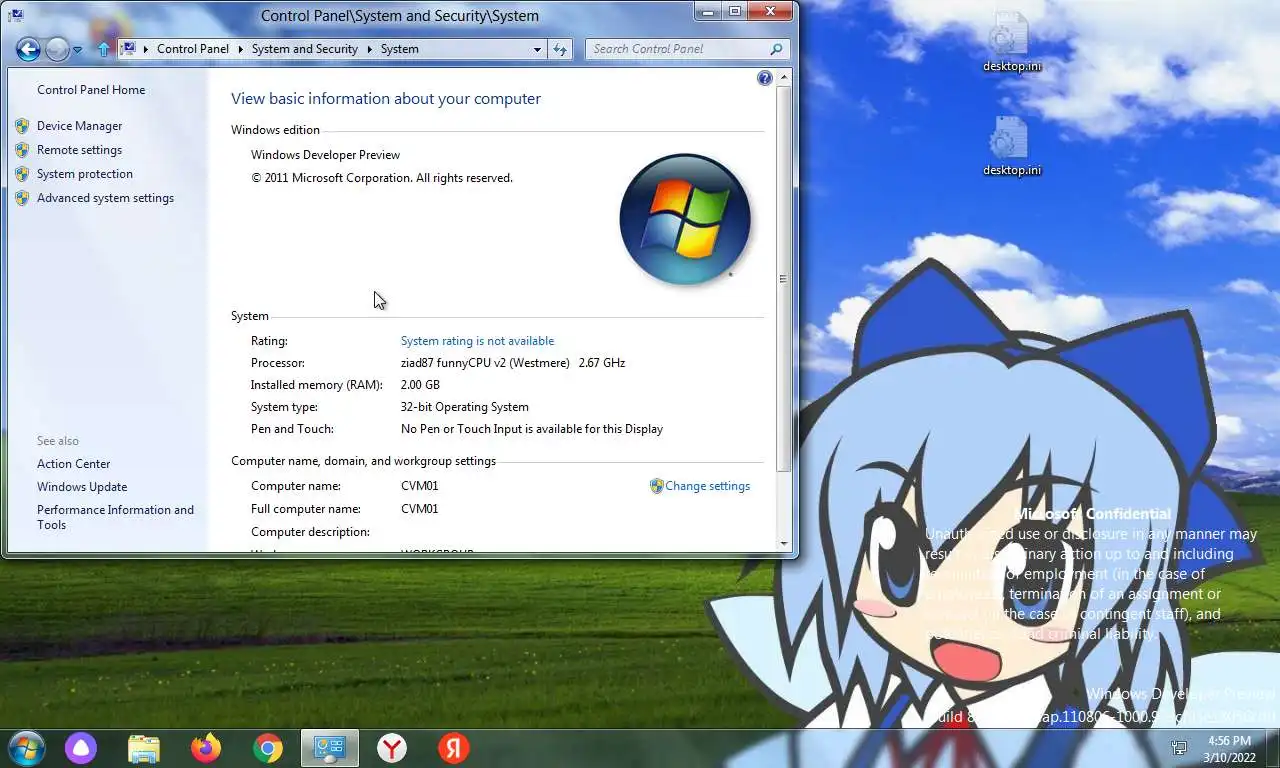The width and height of the screenshot is (1280, 768).
Task: Click the shield icon beside System protection
Action: coord(22,174)
